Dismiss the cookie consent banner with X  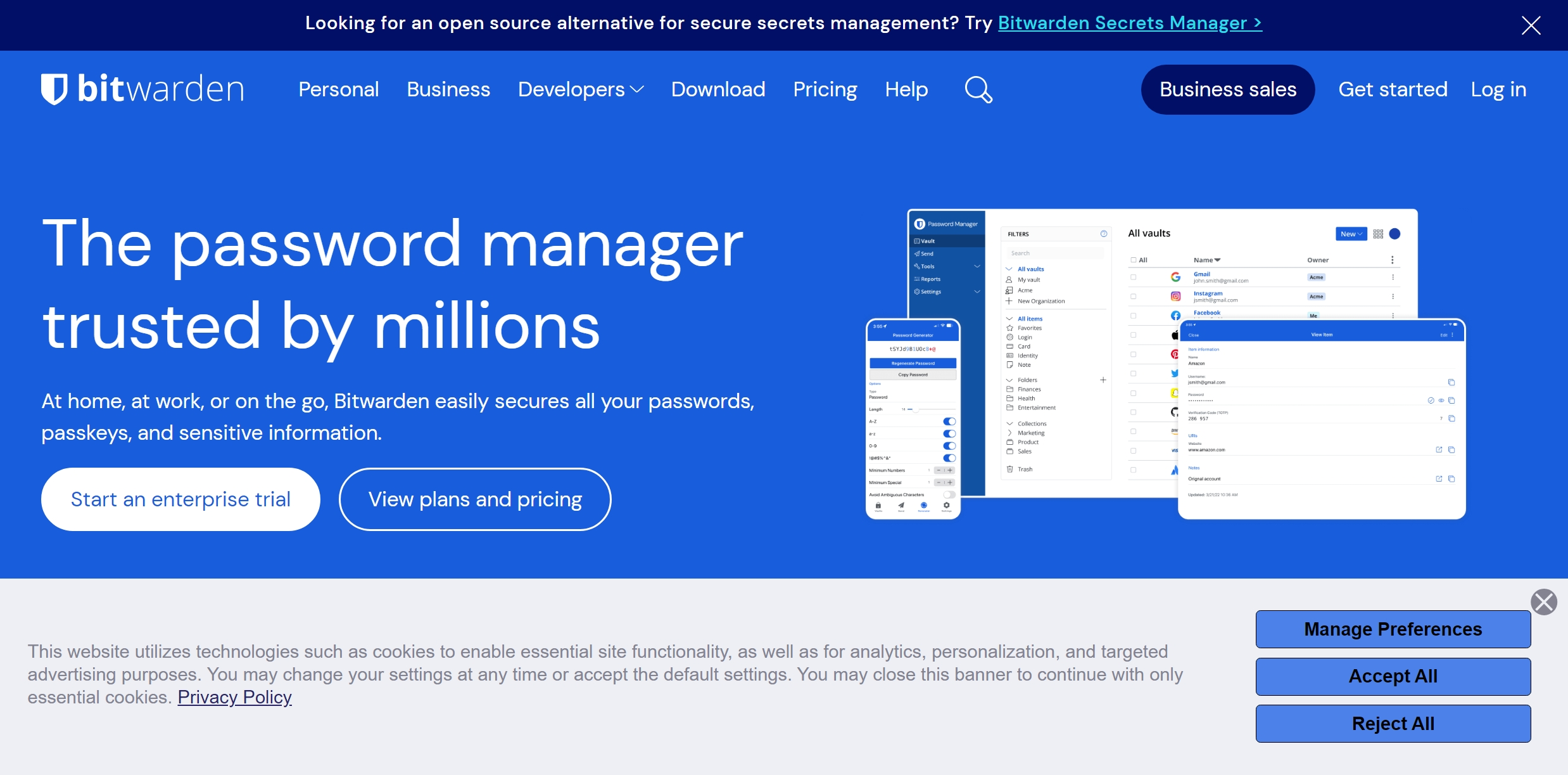click(x=1544, y=602)
